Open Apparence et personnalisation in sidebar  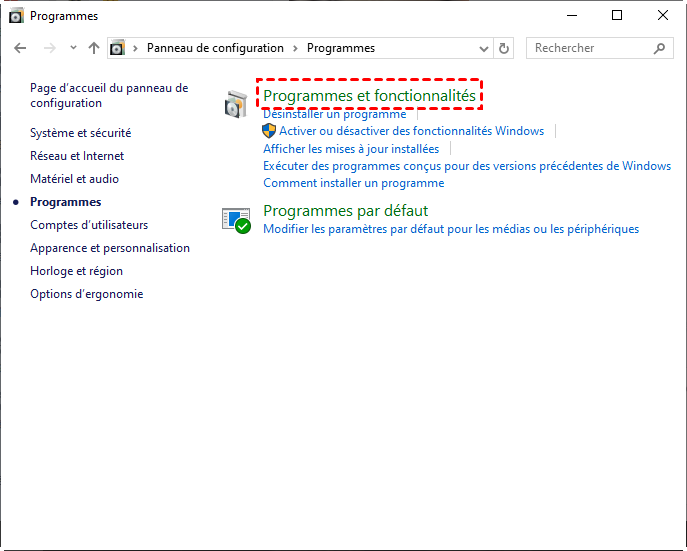coord(110,248)
